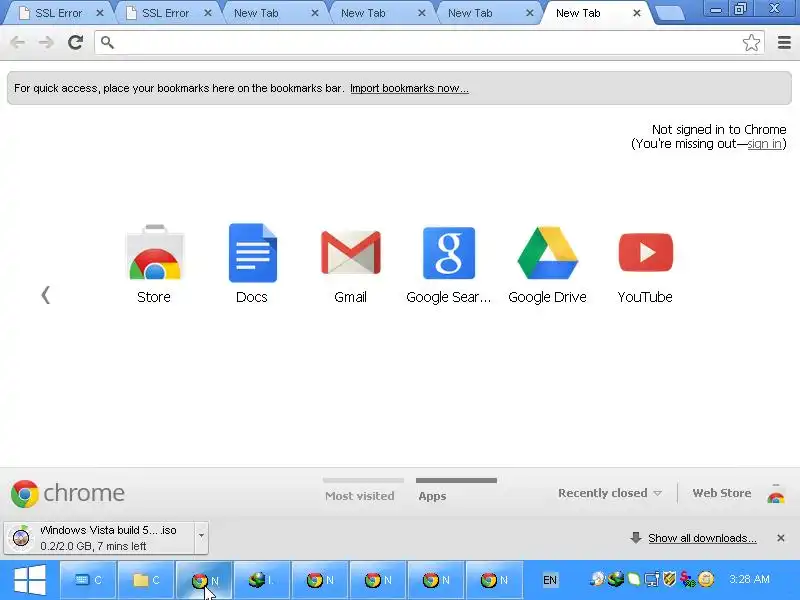Screen dimensions: 800x600
Task: Switch to the folder taskbar button
Action: [x=146, y=580]
